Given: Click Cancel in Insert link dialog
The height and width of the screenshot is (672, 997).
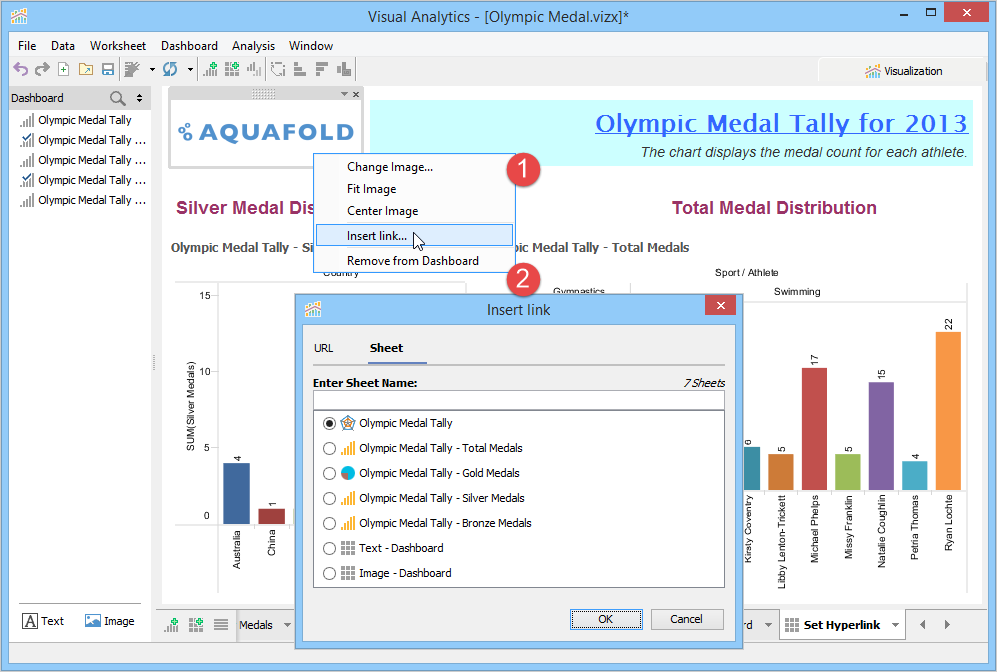Looking at the screenshot, I should [x=687, y=619].
